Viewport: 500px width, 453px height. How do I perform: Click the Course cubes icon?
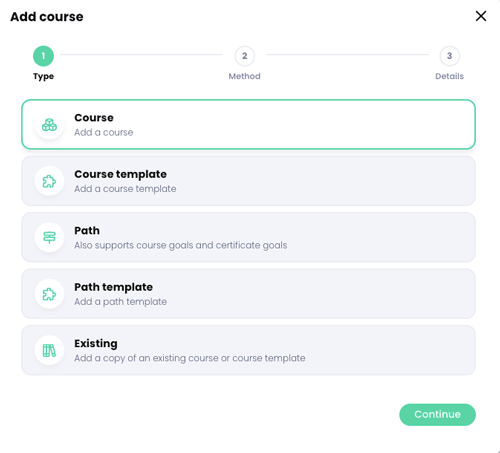pos(49,125)
